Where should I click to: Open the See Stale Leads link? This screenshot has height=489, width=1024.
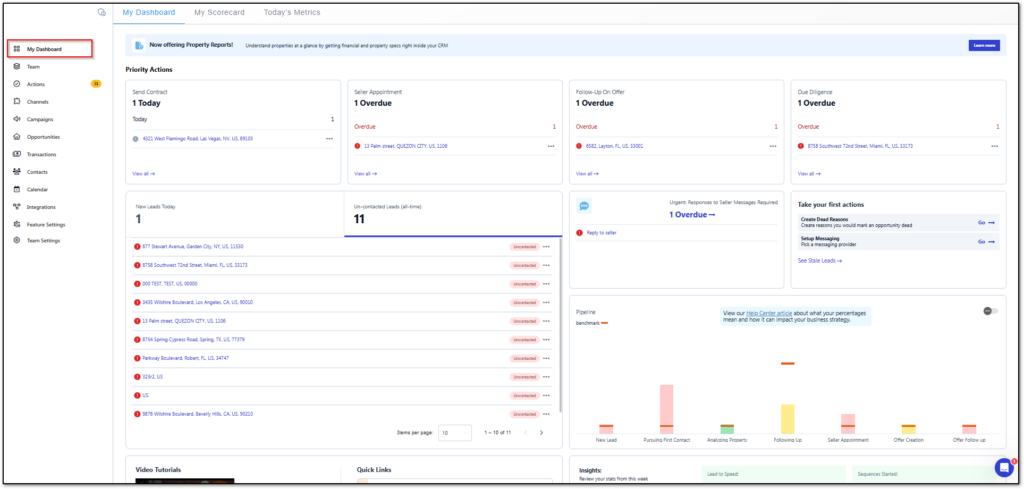click(819, 260)
